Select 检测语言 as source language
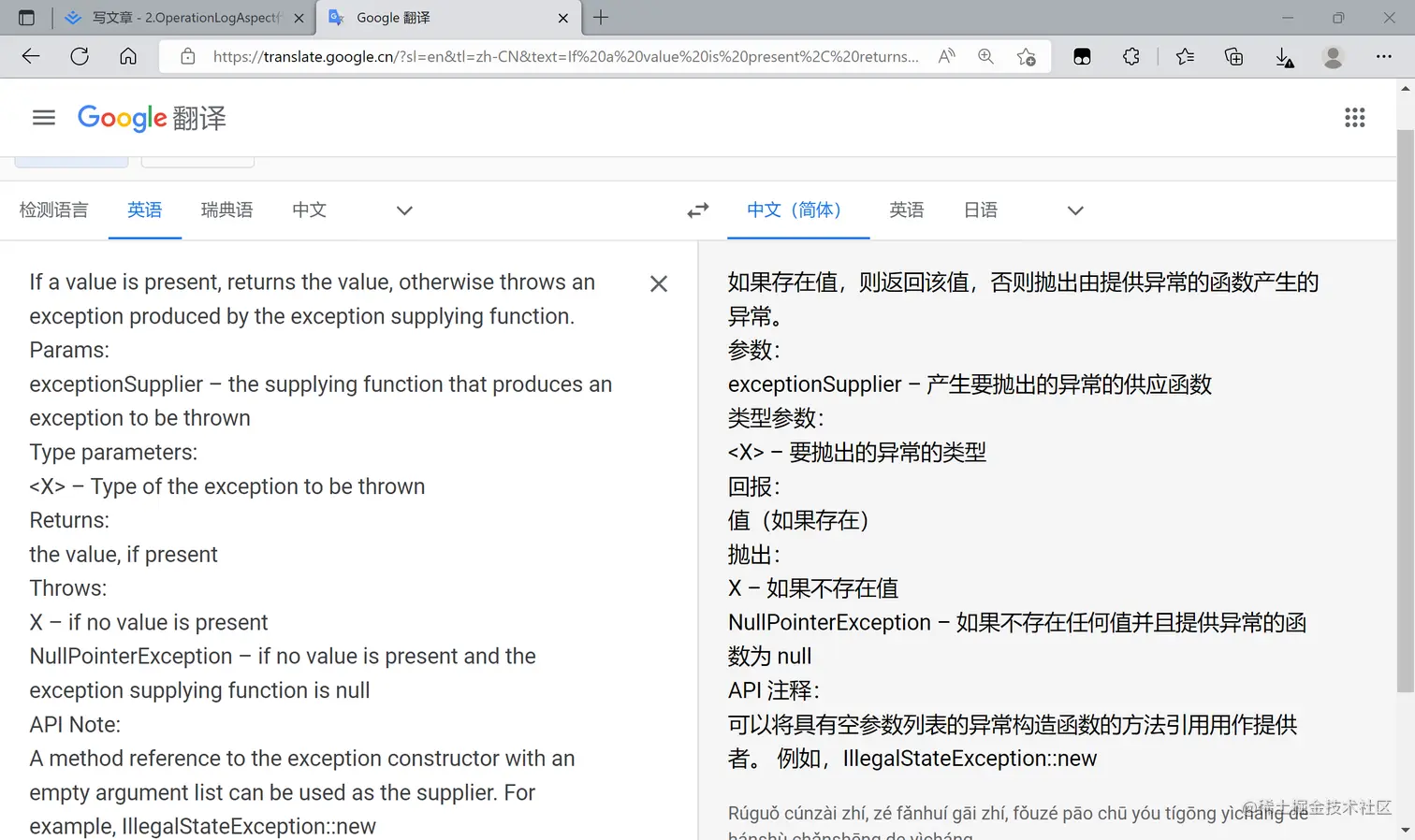The width and height of the screenshot is (1415, 840). (54, 210)
